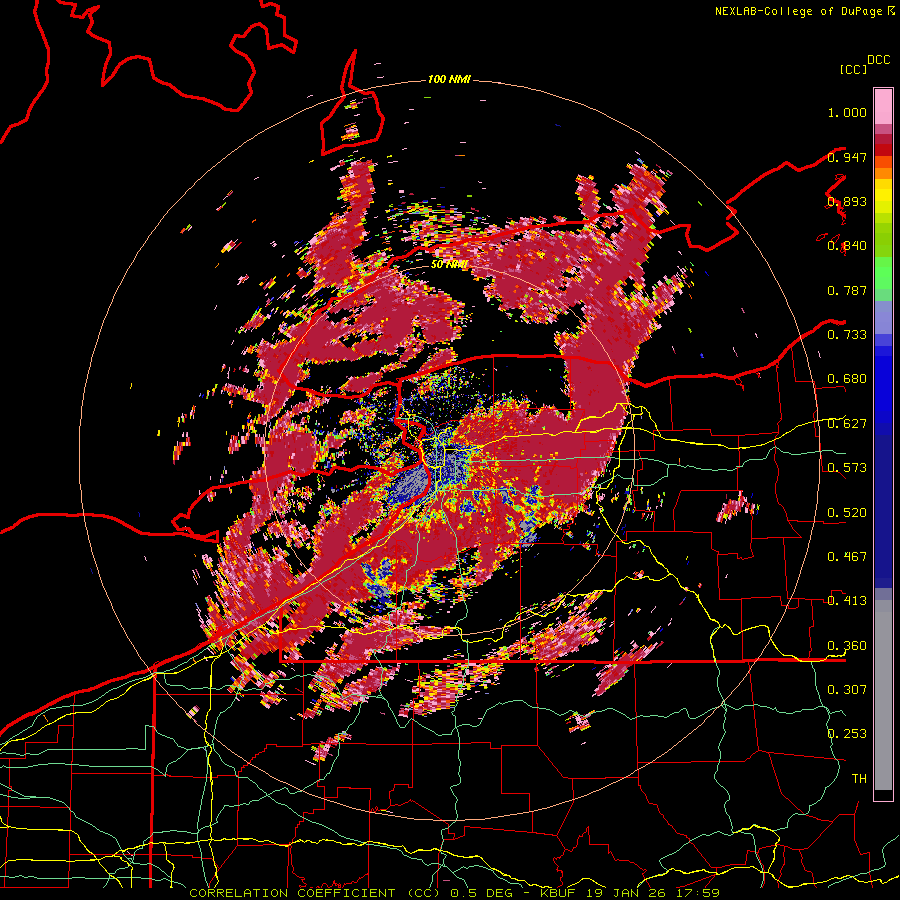The image size is (900, 900).
Task: Click the 0.5 DEG elevation text
Action: 482,893
